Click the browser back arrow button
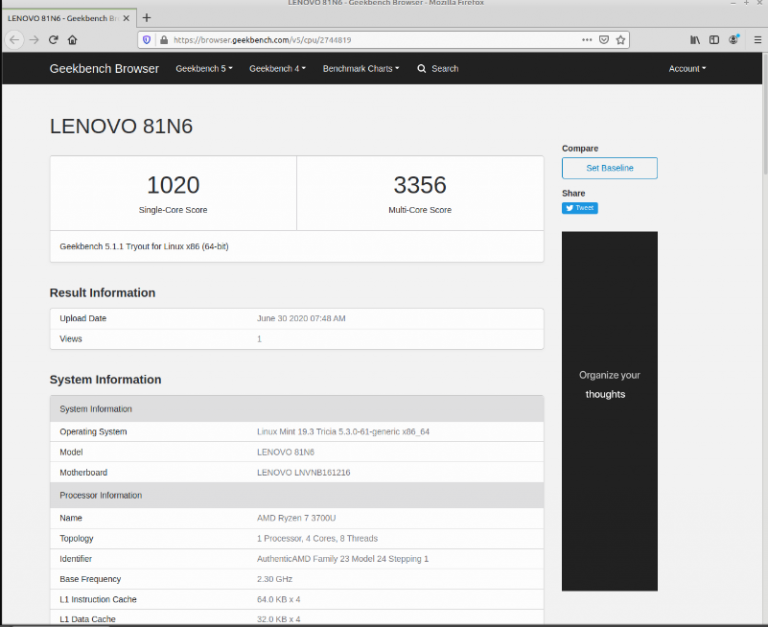 coord(15,40)
